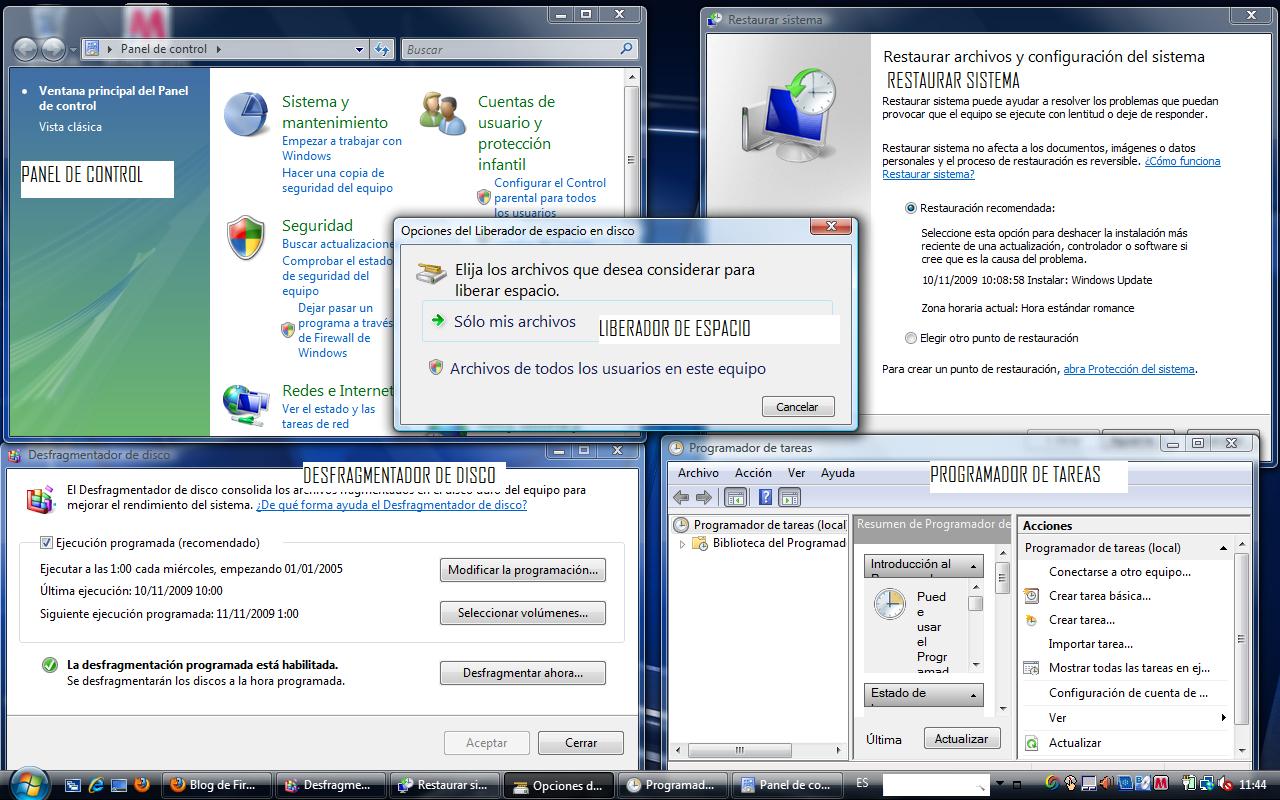Click the magnifier icon in the Buscar box

coord(627,49)
